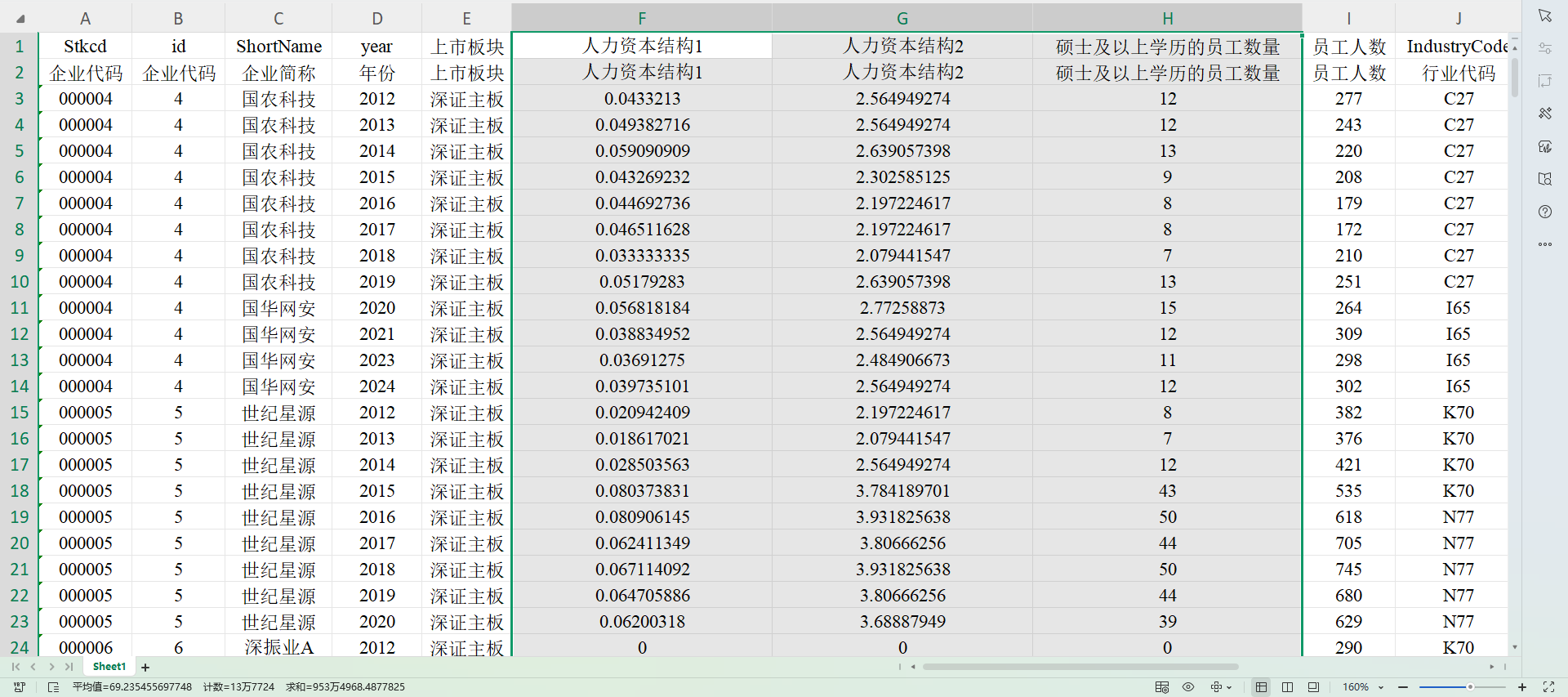1568x697 pixels.
Task: Open the book search icon in sidebar
Action: pos(1544,179)
